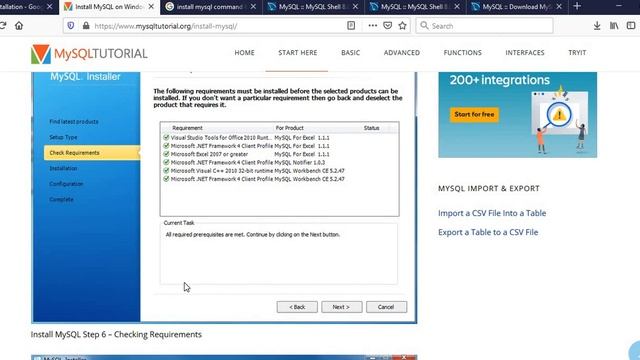This screenshot has height=360, width=640.
Task: Open a new tab with plus icon
Action: (577, 6)
